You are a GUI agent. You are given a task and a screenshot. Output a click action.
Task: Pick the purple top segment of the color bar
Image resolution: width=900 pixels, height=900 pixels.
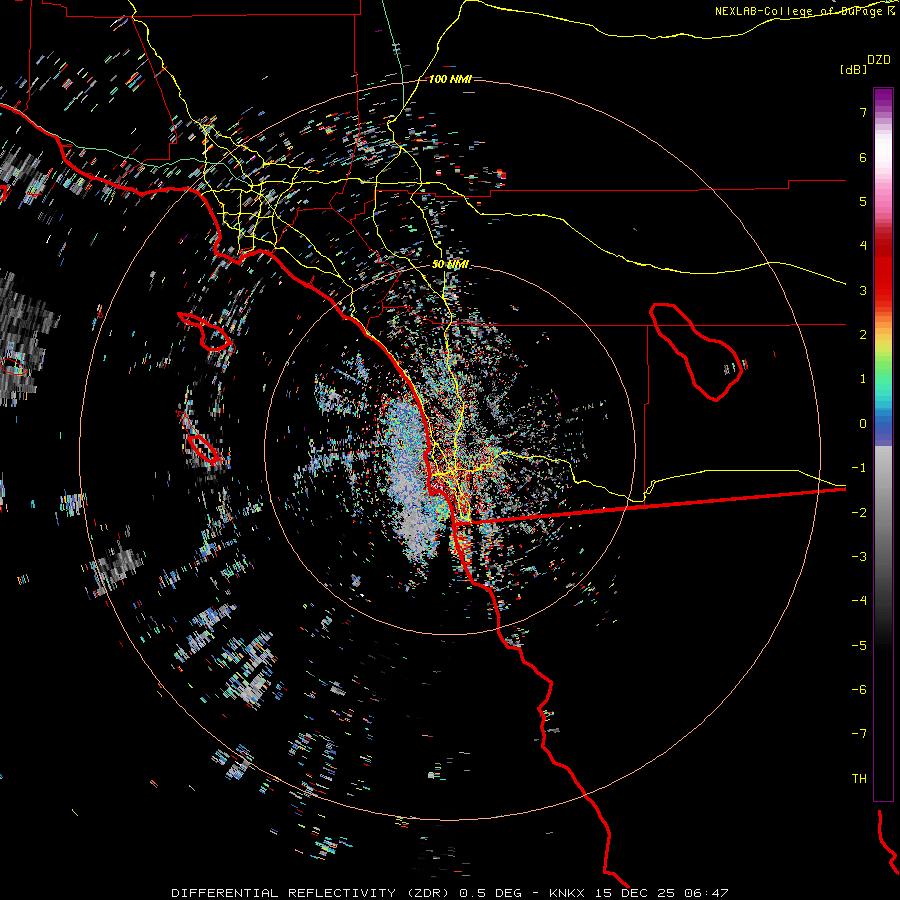tap(883, 99)
